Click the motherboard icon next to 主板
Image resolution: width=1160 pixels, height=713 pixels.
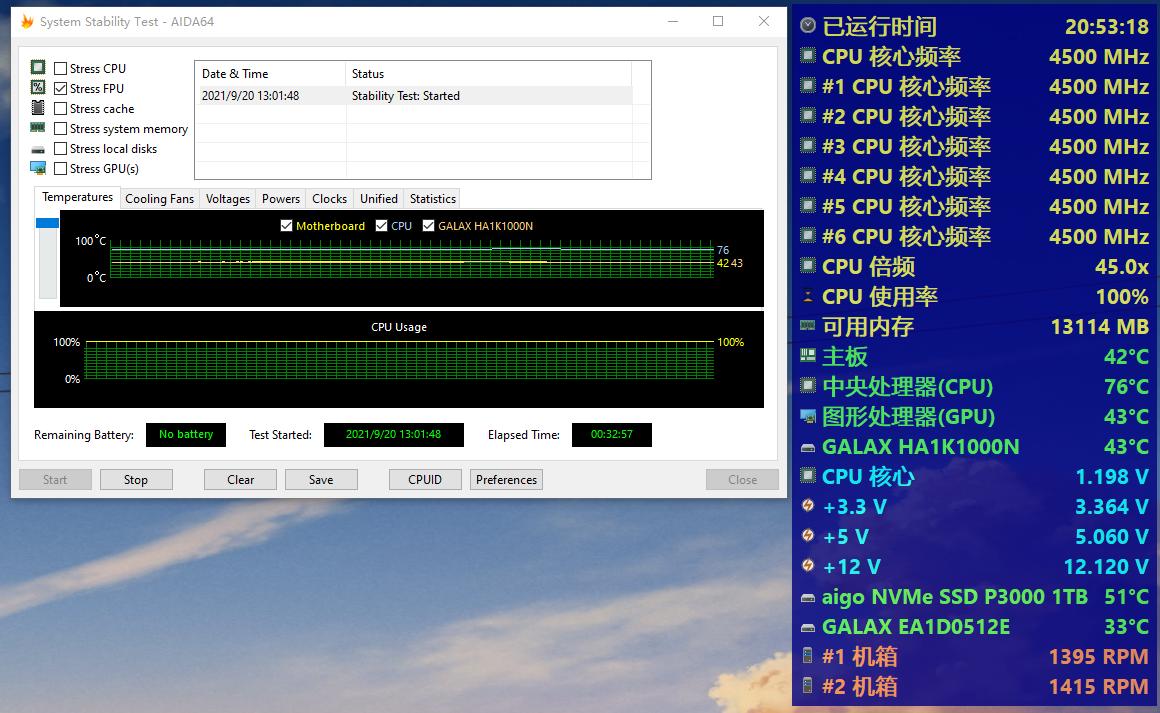[x=808, y=356]
